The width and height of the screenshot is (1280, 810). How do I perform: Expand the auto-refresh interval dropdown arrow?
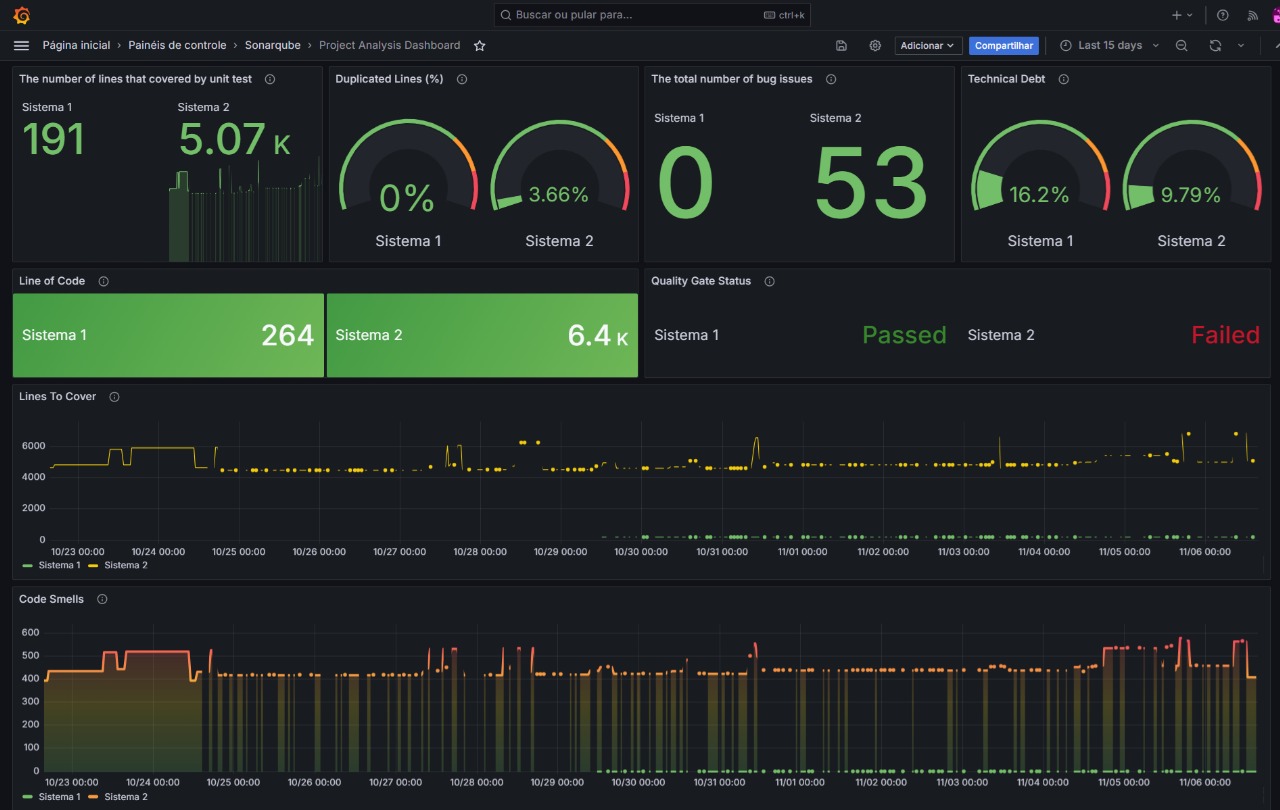point(1241,46)
